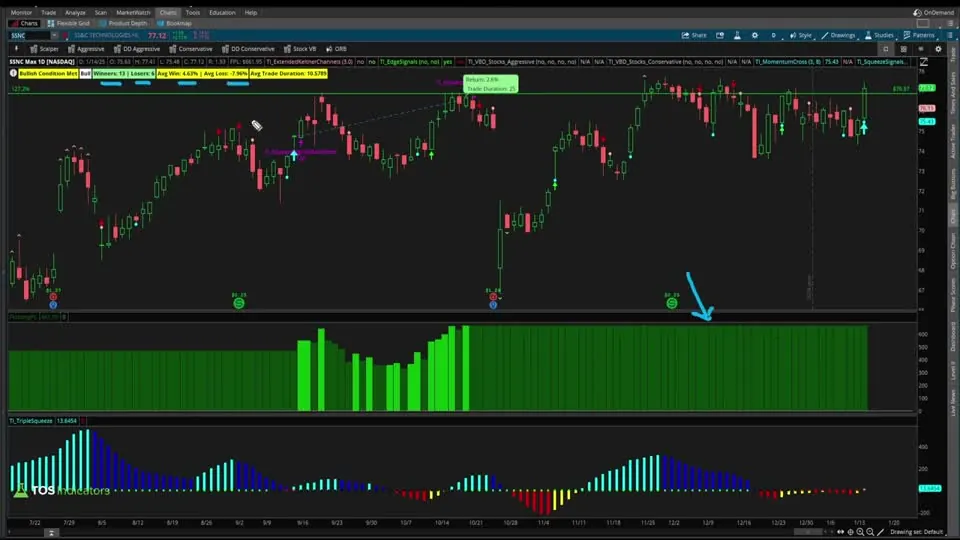Load the ORB chart preset
Image resolution: width=960 pixels, height=540 pixels.
pyautogui.click(x=336, y=49)
